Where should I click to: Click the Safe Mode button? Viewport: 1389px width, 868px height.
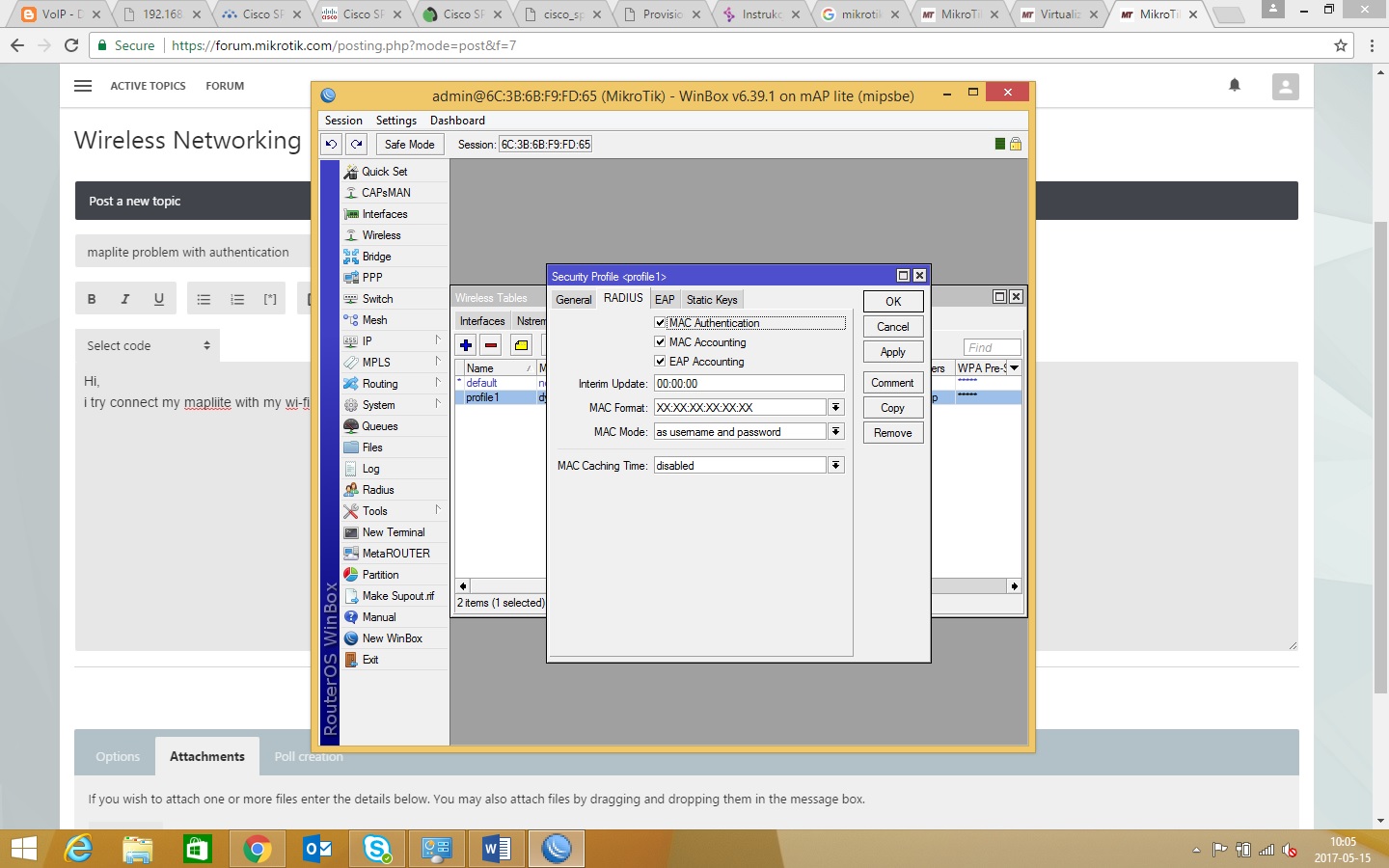(x=409, y=145)
